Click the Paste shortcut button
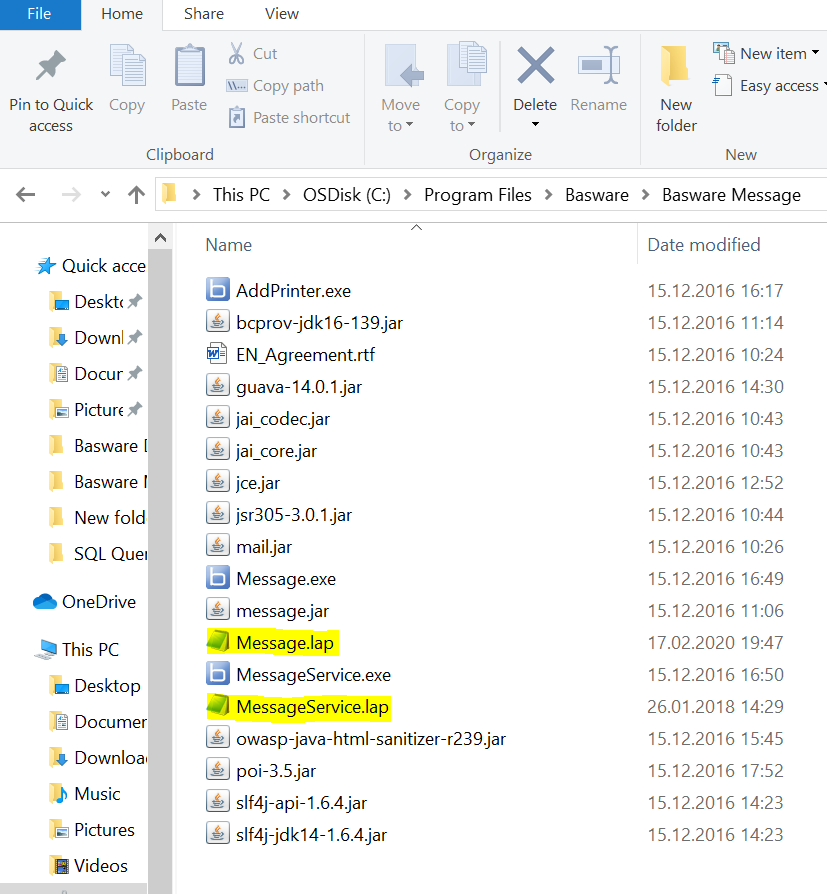Image resolution: width=827 pixels, height=894 pixels. point(289,118)
